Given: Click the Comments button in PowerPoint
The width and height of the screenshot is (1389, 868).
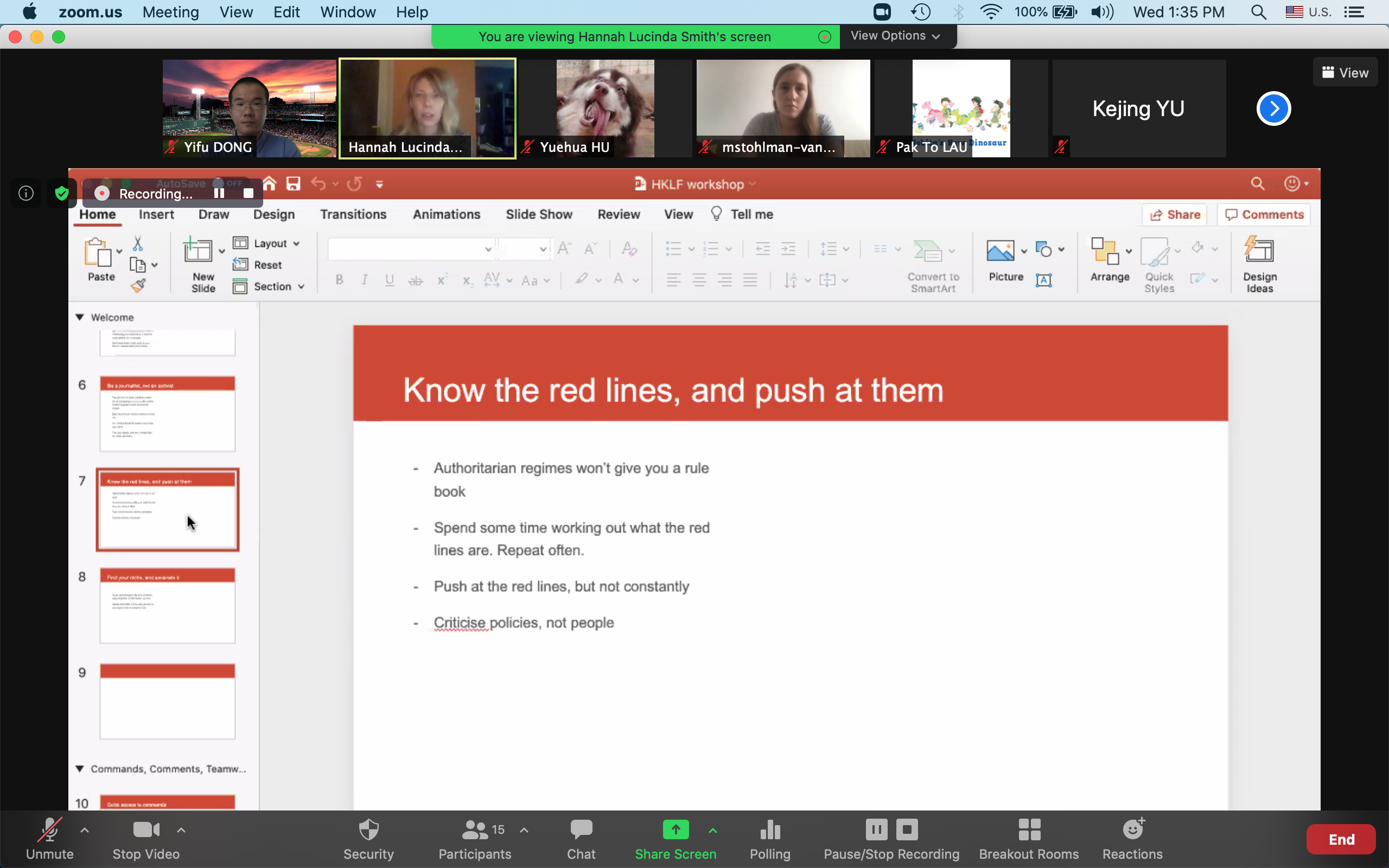Looking at the screenshot, I should click(x=1264, y=215).
